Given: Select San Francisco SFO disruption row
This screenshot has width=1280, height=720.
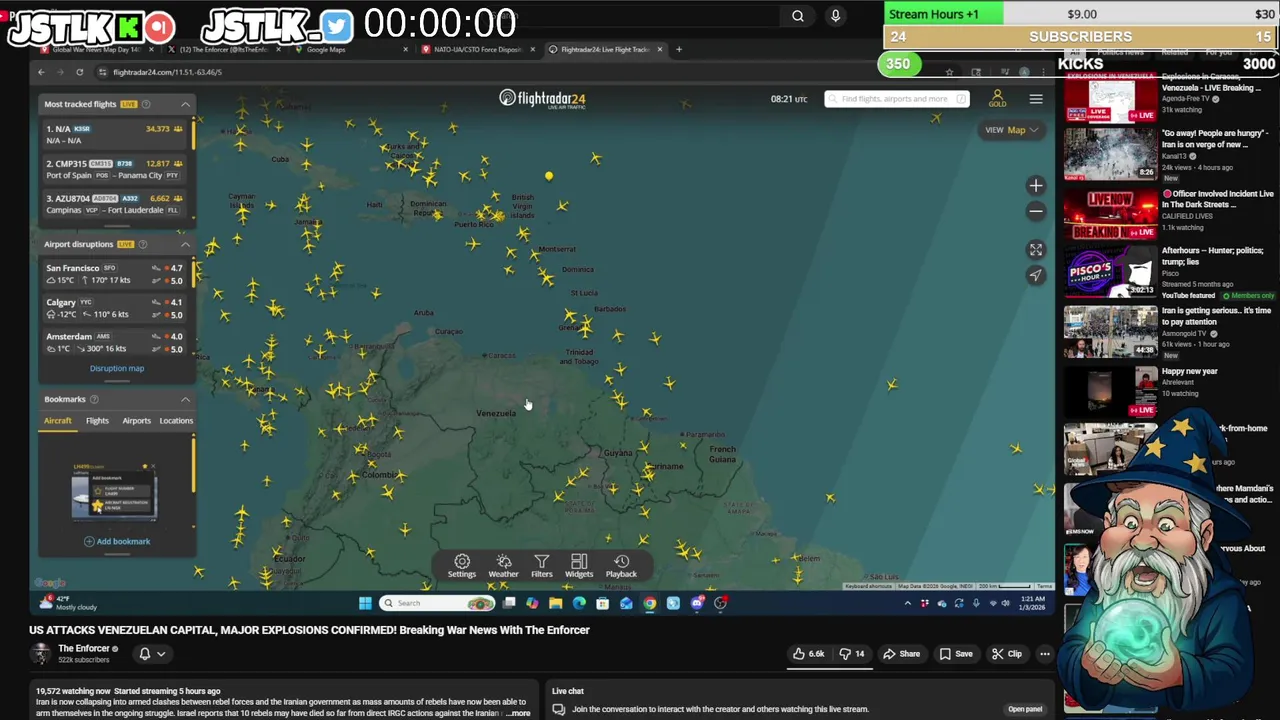Looking at the screenshot, I should (115, 274).
